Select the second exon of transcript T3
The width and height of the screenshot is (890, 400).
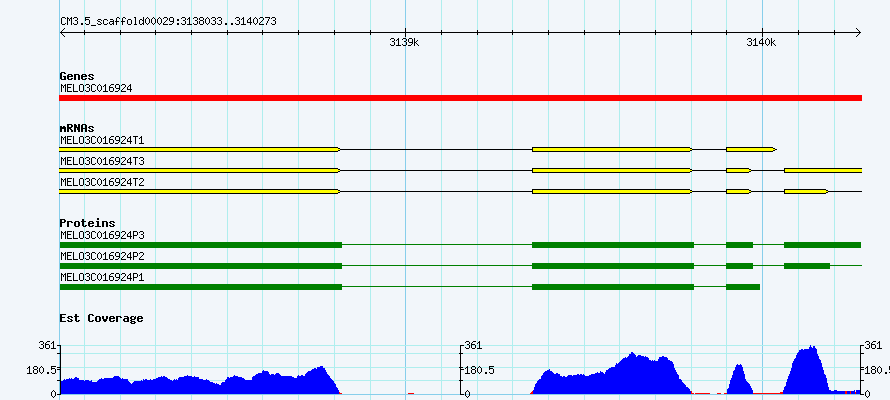click(x=612, y=170)
